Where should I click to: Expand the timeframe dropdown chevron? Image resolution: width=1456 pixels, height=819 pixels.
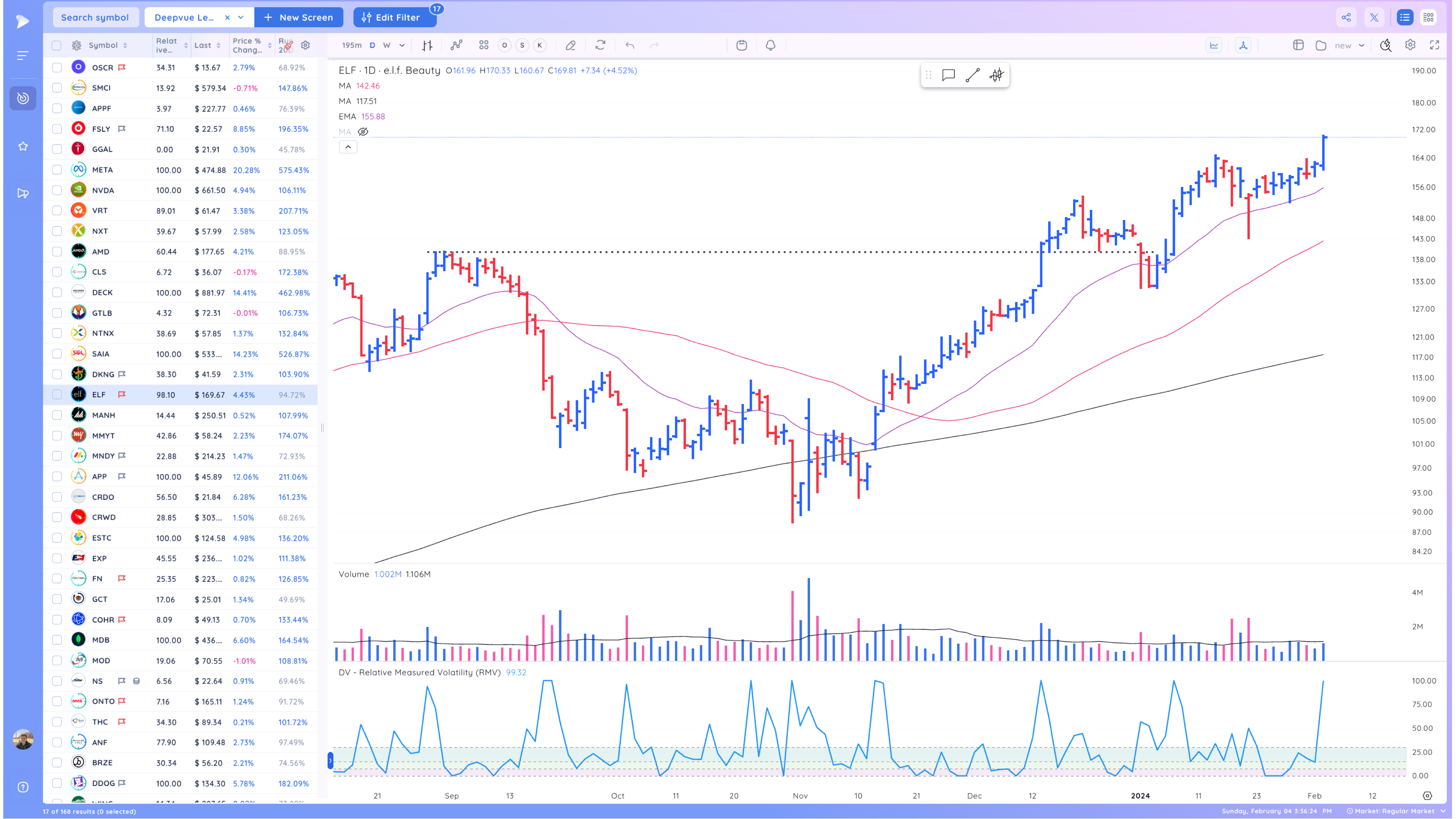click(x=402, y=45)
